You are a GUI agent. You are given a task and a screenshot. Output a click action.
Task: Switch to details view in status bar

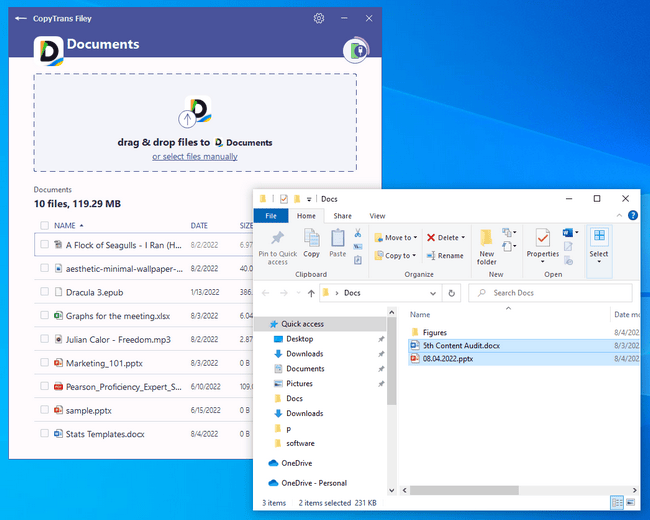[x=617, y=503]
